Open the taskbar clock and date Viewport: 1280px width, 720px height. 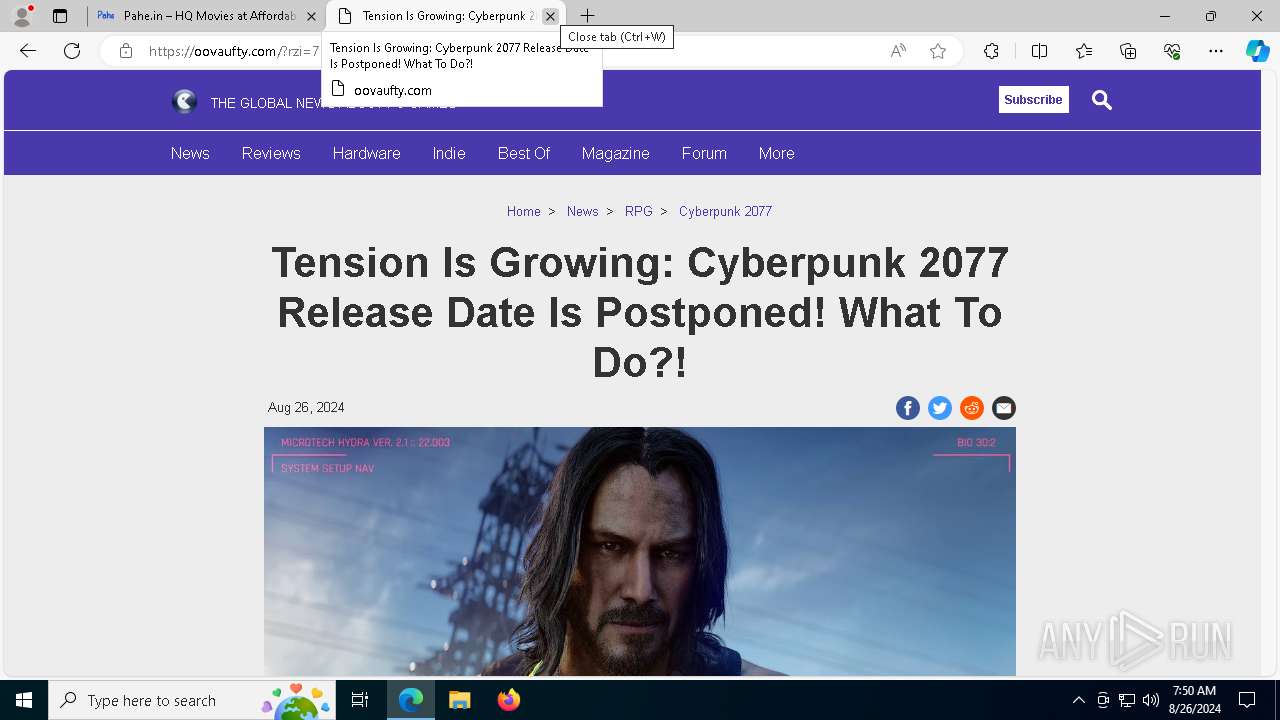pos(1194,700)
